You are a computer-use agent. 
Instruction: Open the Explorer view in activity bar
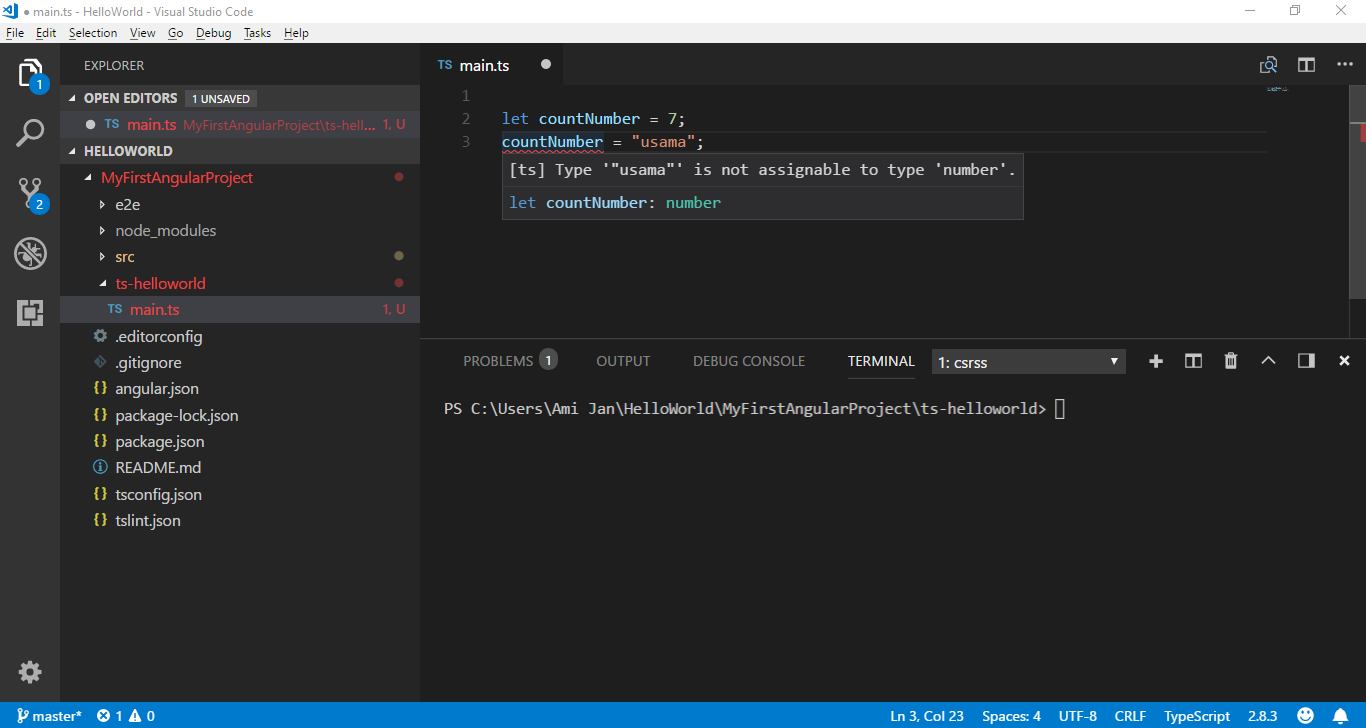coord(30,74)
